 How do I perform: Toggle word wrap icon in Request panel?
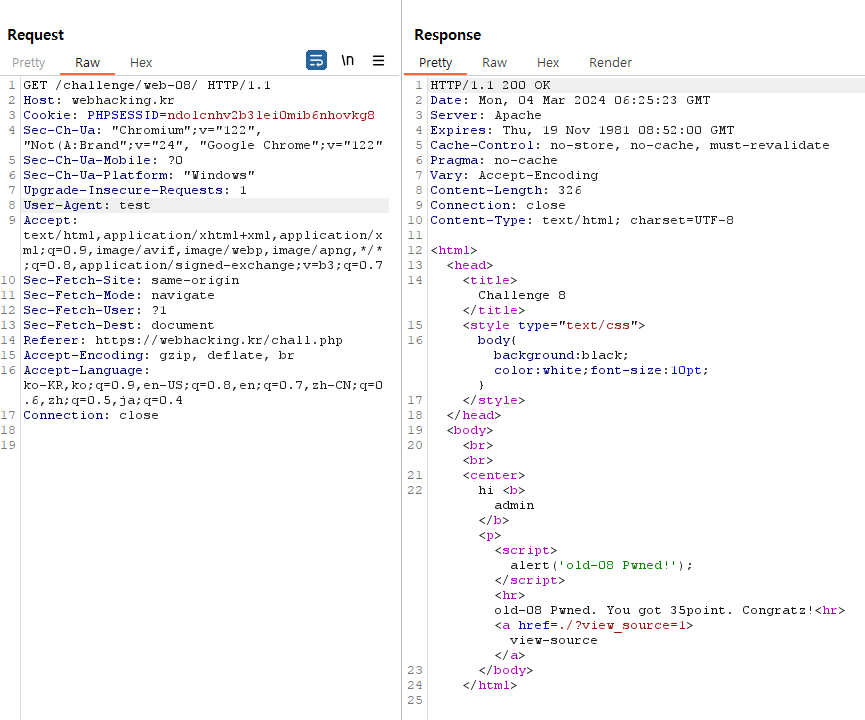tap(316, 60)
